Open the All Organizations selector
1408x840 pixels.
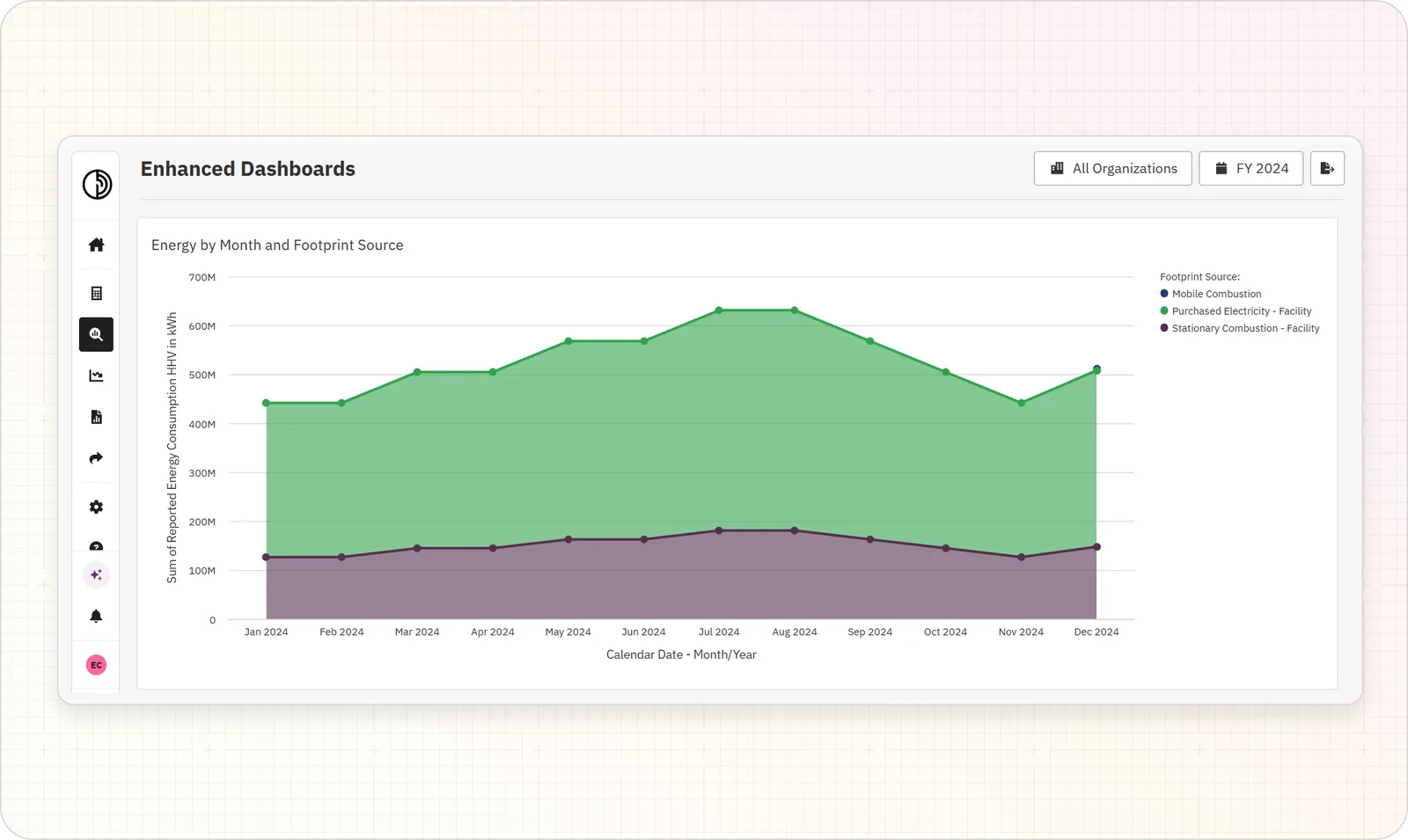coord(1113,168)
